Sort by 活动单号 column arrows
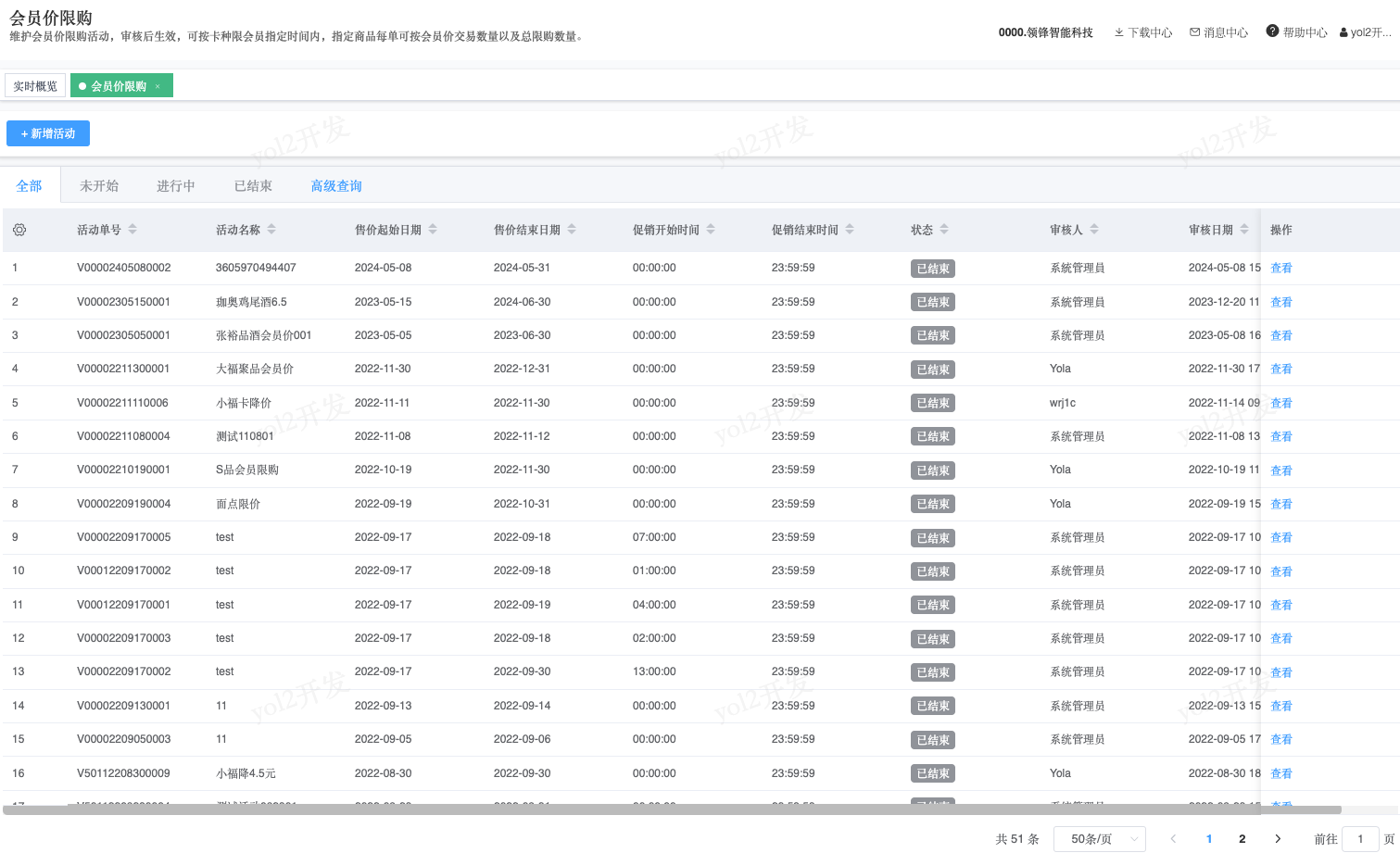The width and height of the screenshot is (1400, 853). pos(132,230)
